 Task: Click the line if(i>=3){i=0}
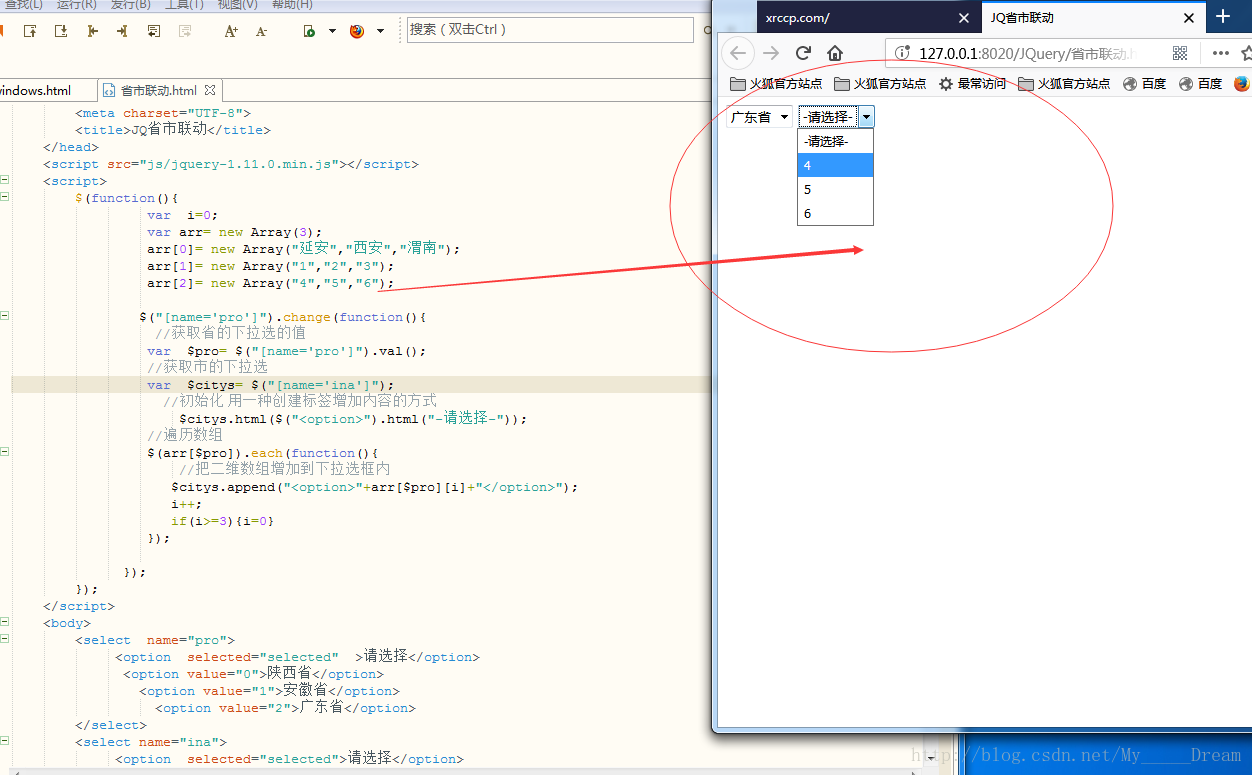click(222, 521)
